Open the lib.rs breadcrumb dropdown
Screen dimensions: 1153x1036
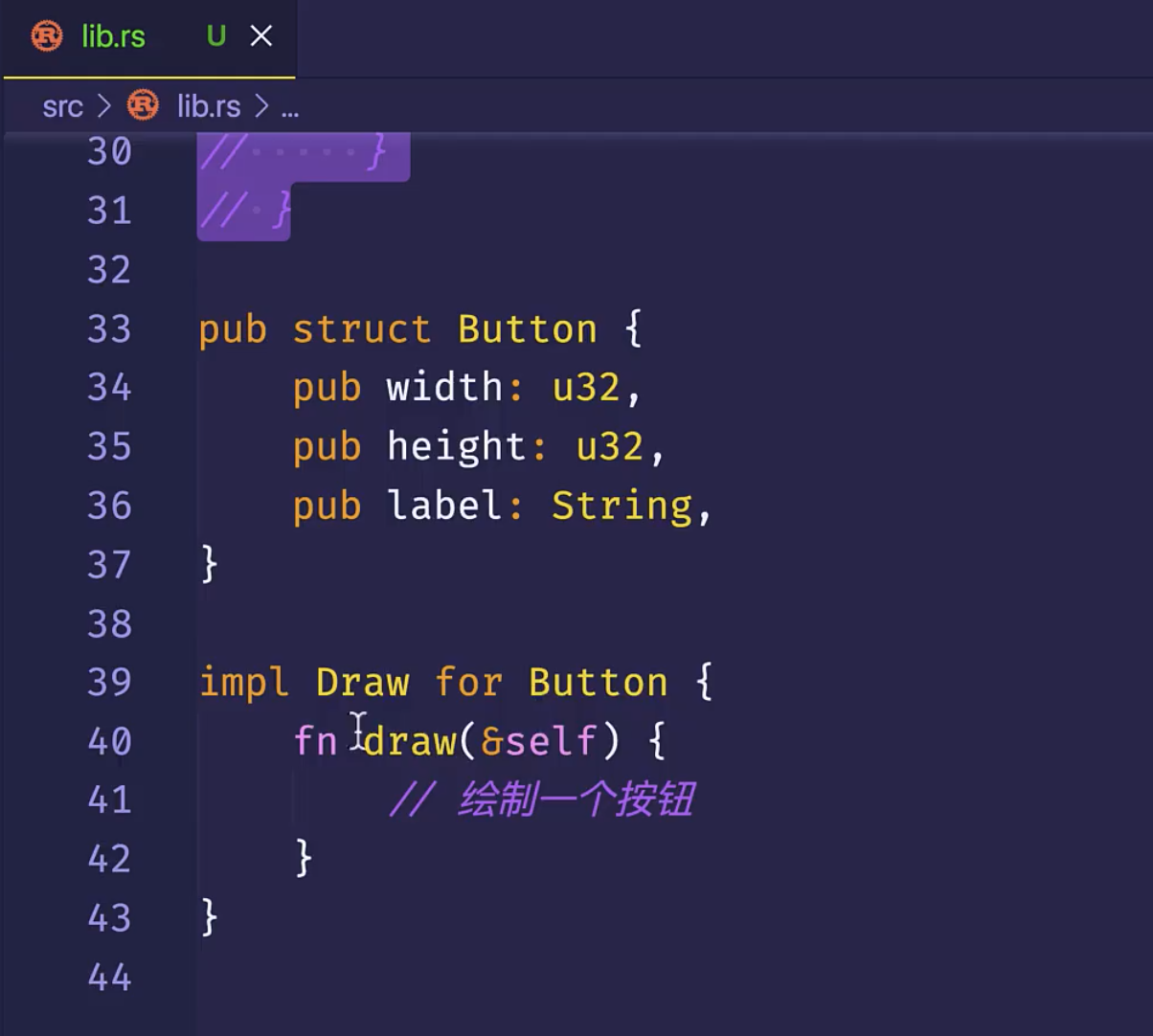(x=209, y=106)
